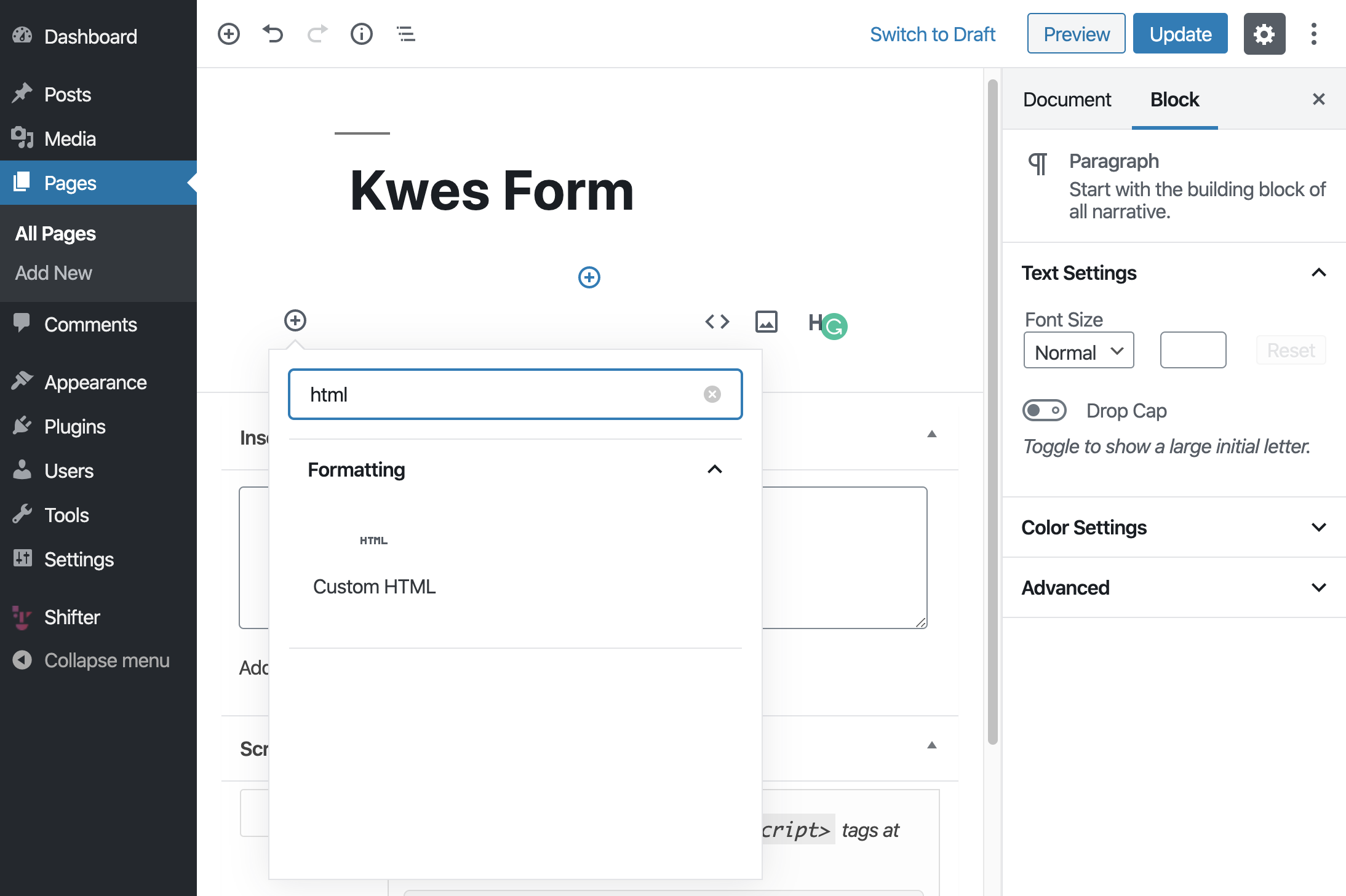The width and height of the screenshot is (1346, 896).
Task: Clear the html search field
Action: click(x=712, y=394)
